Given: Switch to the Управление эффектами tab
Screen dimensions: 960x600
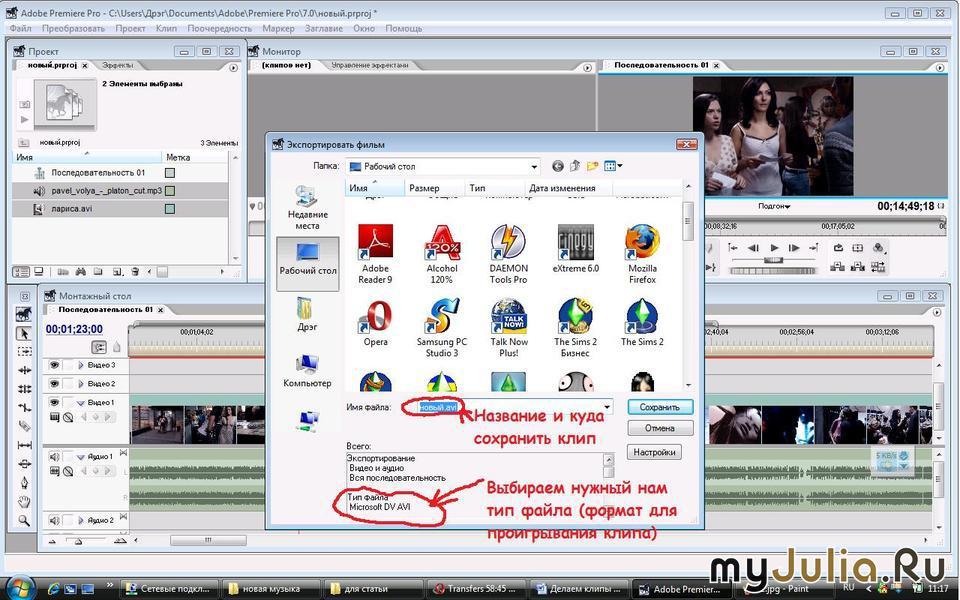Looking at the screenshot, I should (370, 65).
